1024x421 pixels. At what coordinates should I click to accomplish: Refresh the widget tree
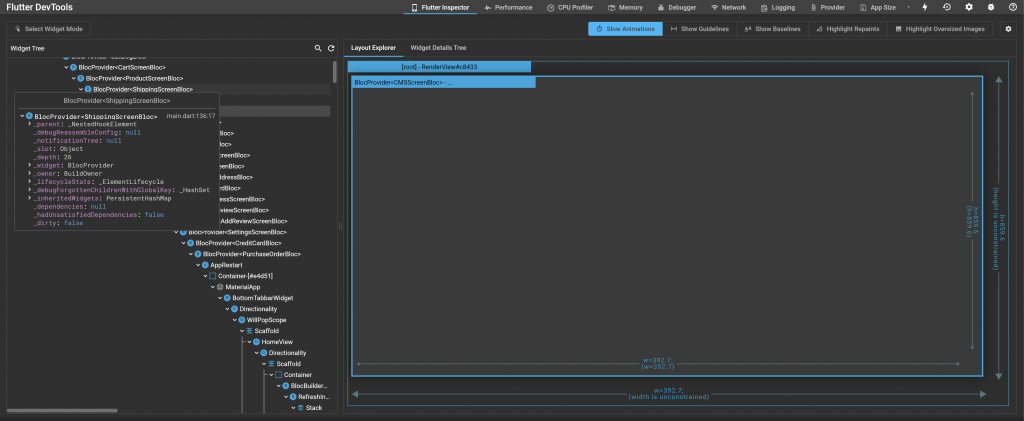click(331, 48)
